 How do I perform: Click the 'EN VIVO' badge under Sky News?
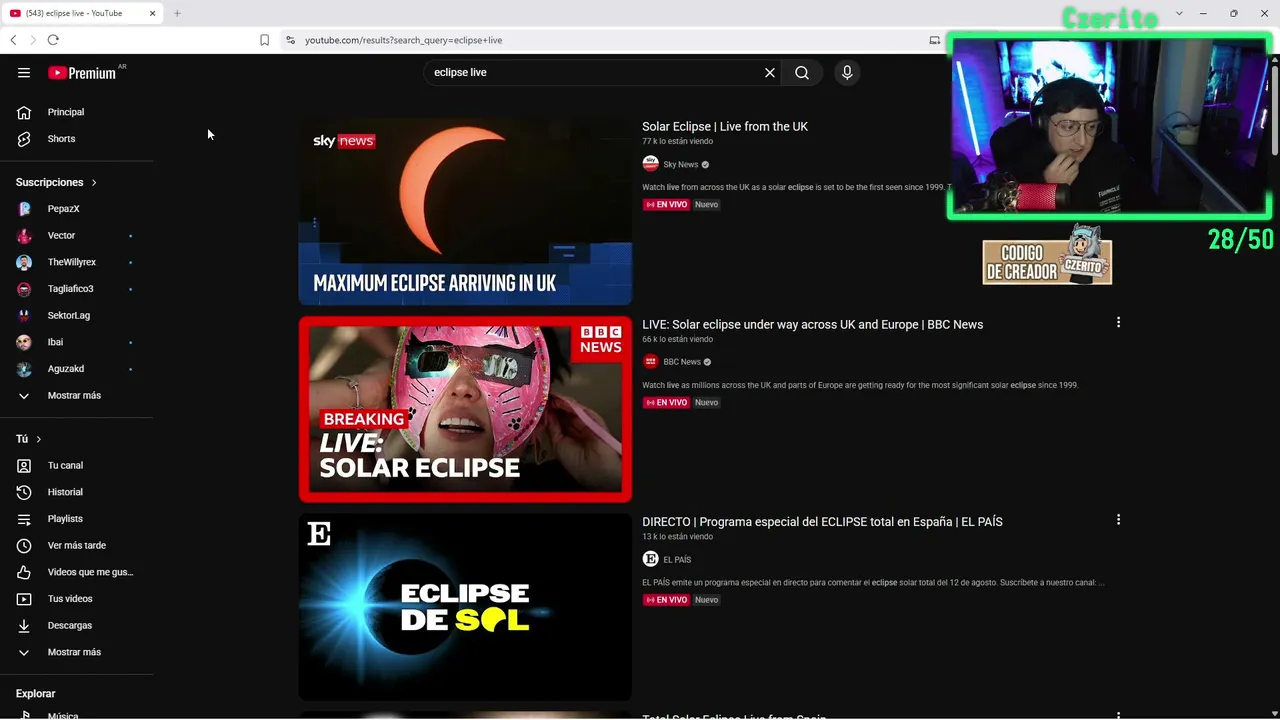pyautogui.click(x=666, y=205)
